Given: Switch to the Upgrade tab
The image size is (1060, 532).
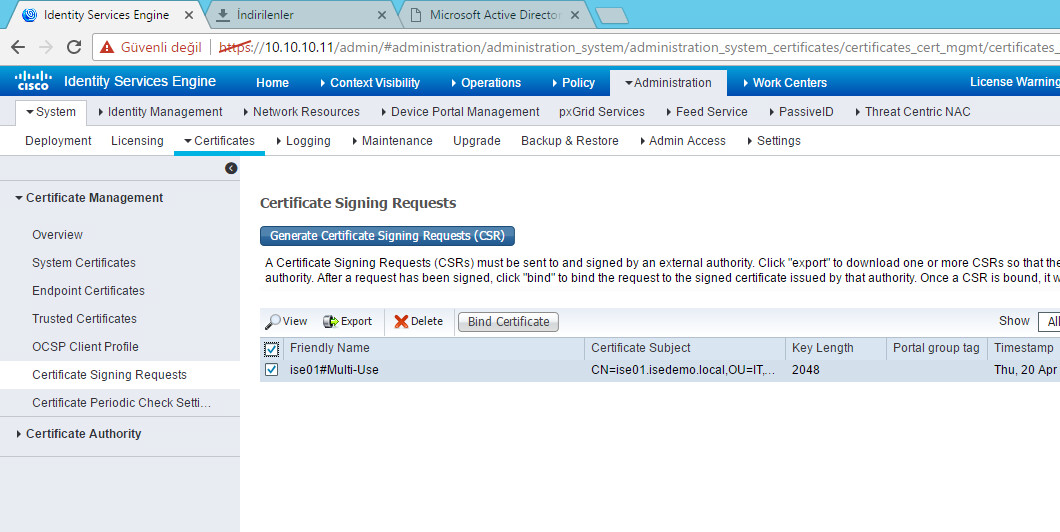Looking at the screenshot, I should tap(477, 141).
